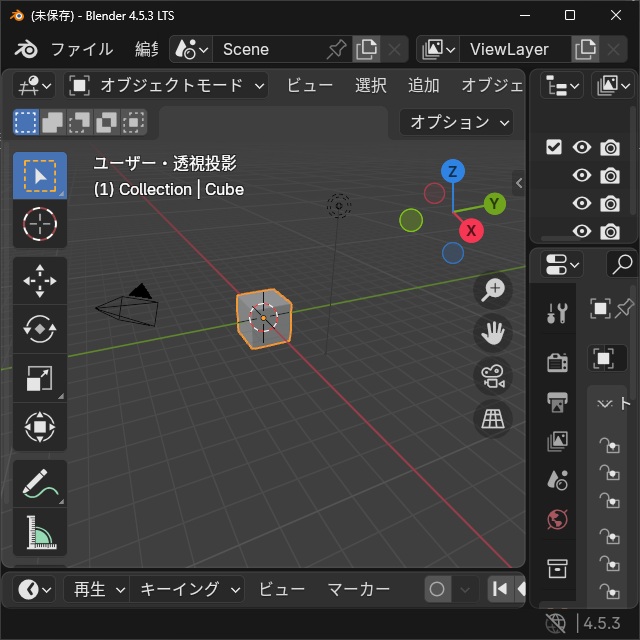640x640 pixels.
Task: Open the viewport View (ビュー) menu
Action: 309,85
